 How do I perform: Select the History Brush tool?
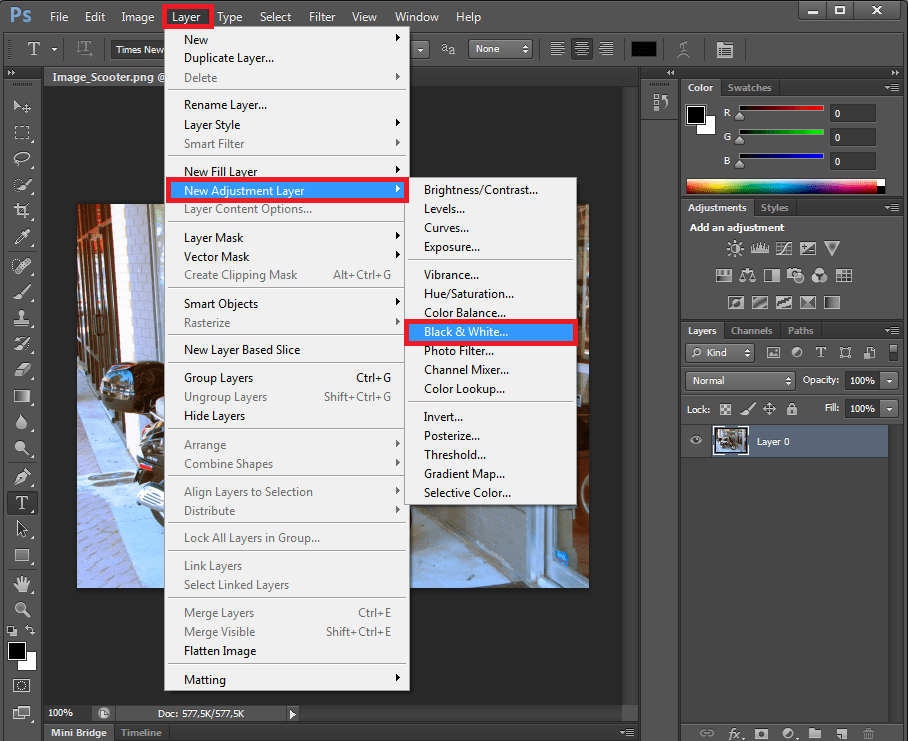click(x=22, y=344)
